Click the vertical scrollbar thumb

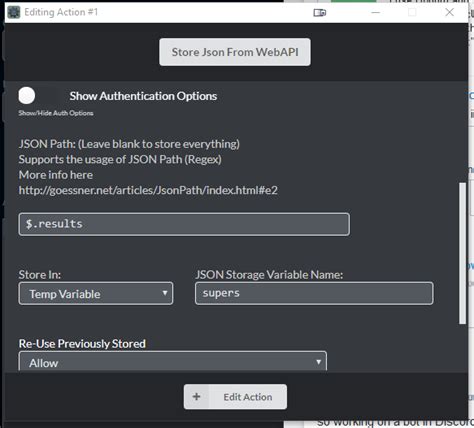coord(462,253)
